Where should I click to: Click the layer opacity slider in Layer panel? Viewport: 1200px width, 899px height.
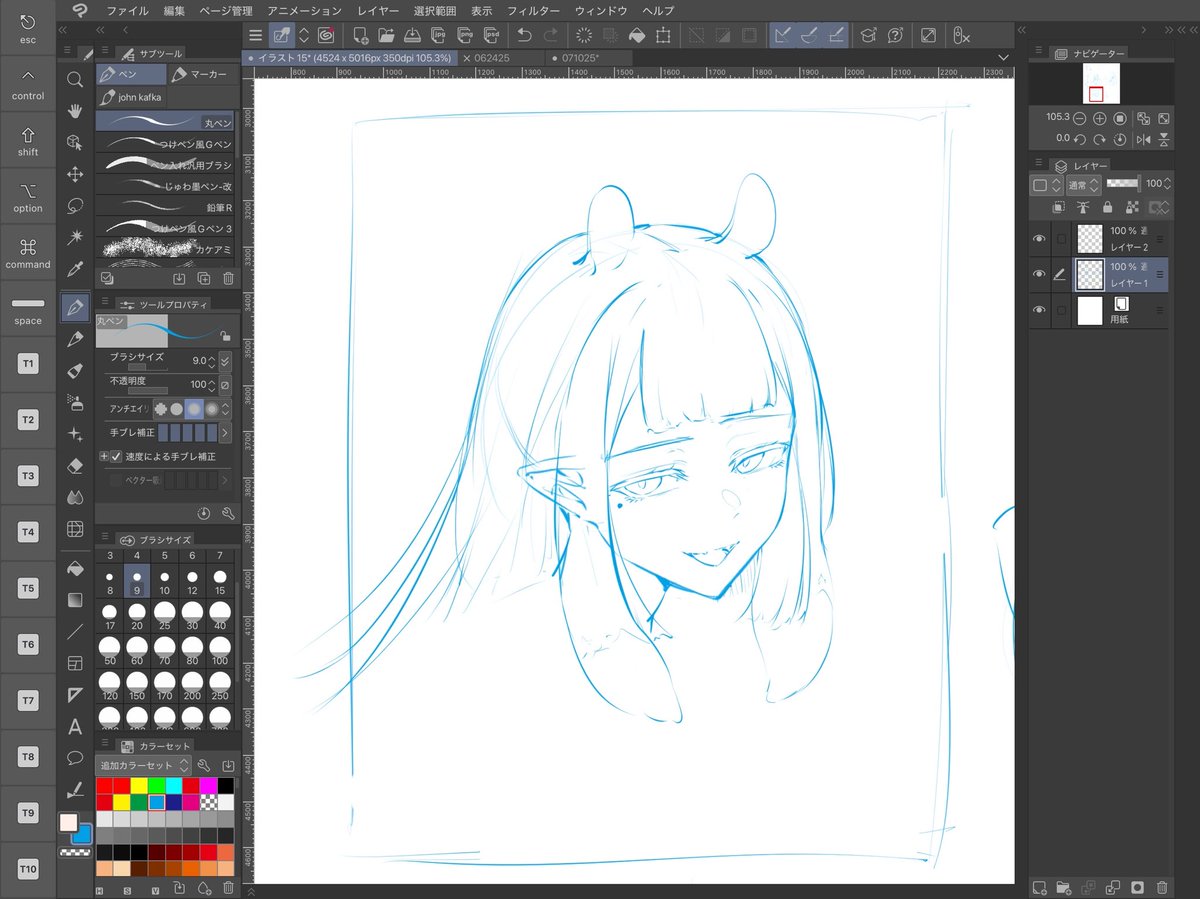click(1123, 184)
